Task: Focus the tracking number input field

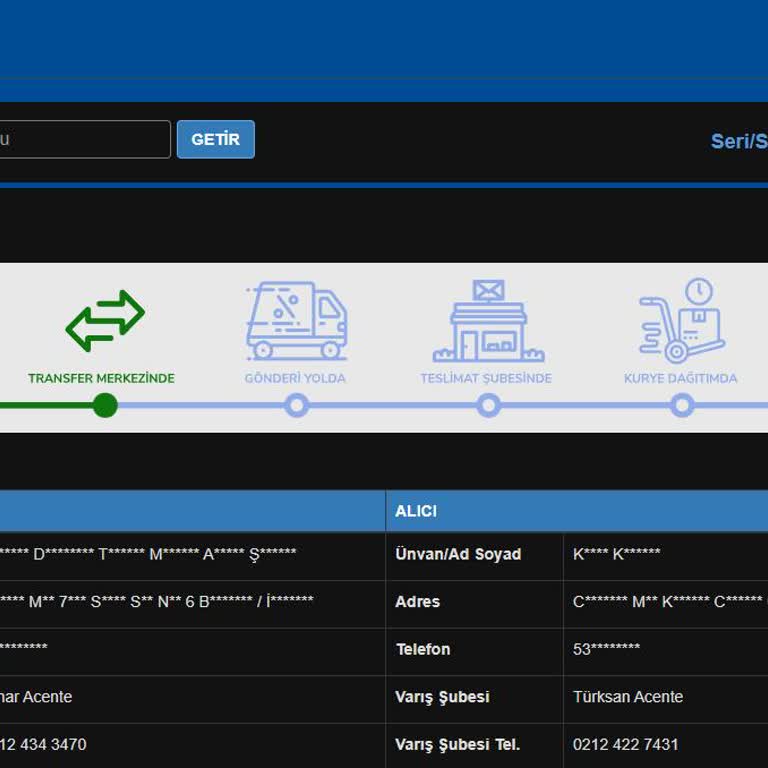Action: point(84,139)
